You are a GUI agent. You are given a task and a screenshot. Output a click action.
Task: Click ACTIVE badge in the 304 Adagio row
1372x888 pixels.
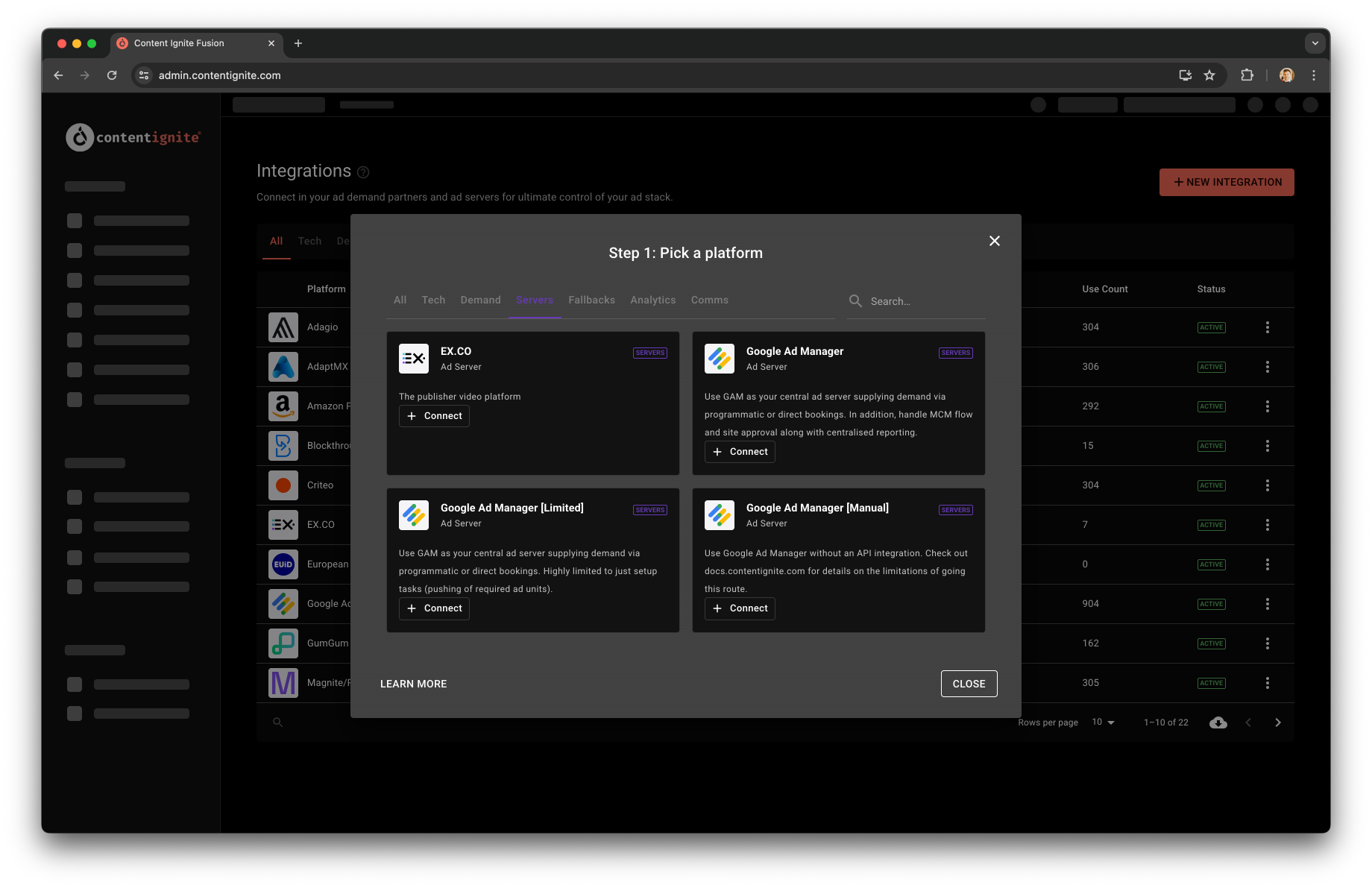coord(1211,327)
